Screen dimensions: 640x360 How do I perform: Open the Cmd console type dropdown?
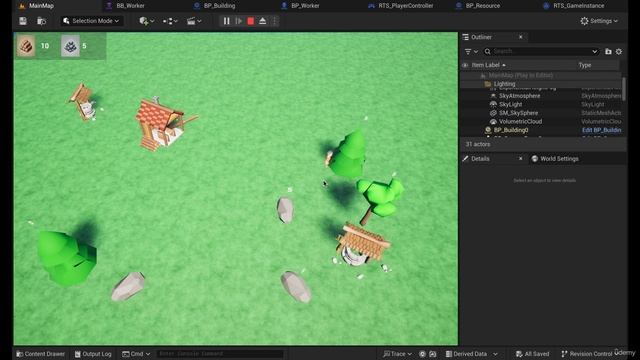tap(136, 354)
